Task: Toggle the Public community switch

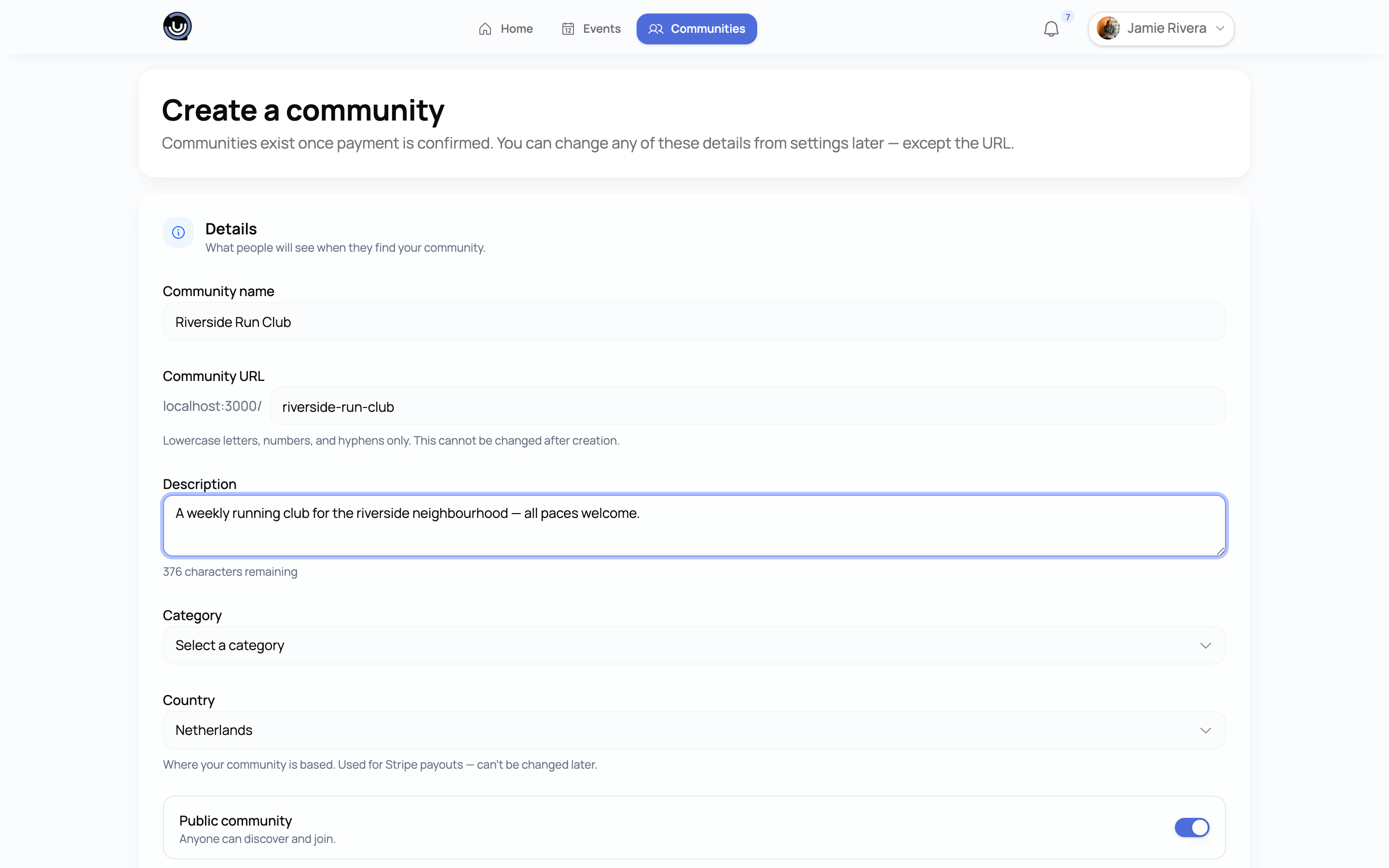Action: tap(1192, 827)
